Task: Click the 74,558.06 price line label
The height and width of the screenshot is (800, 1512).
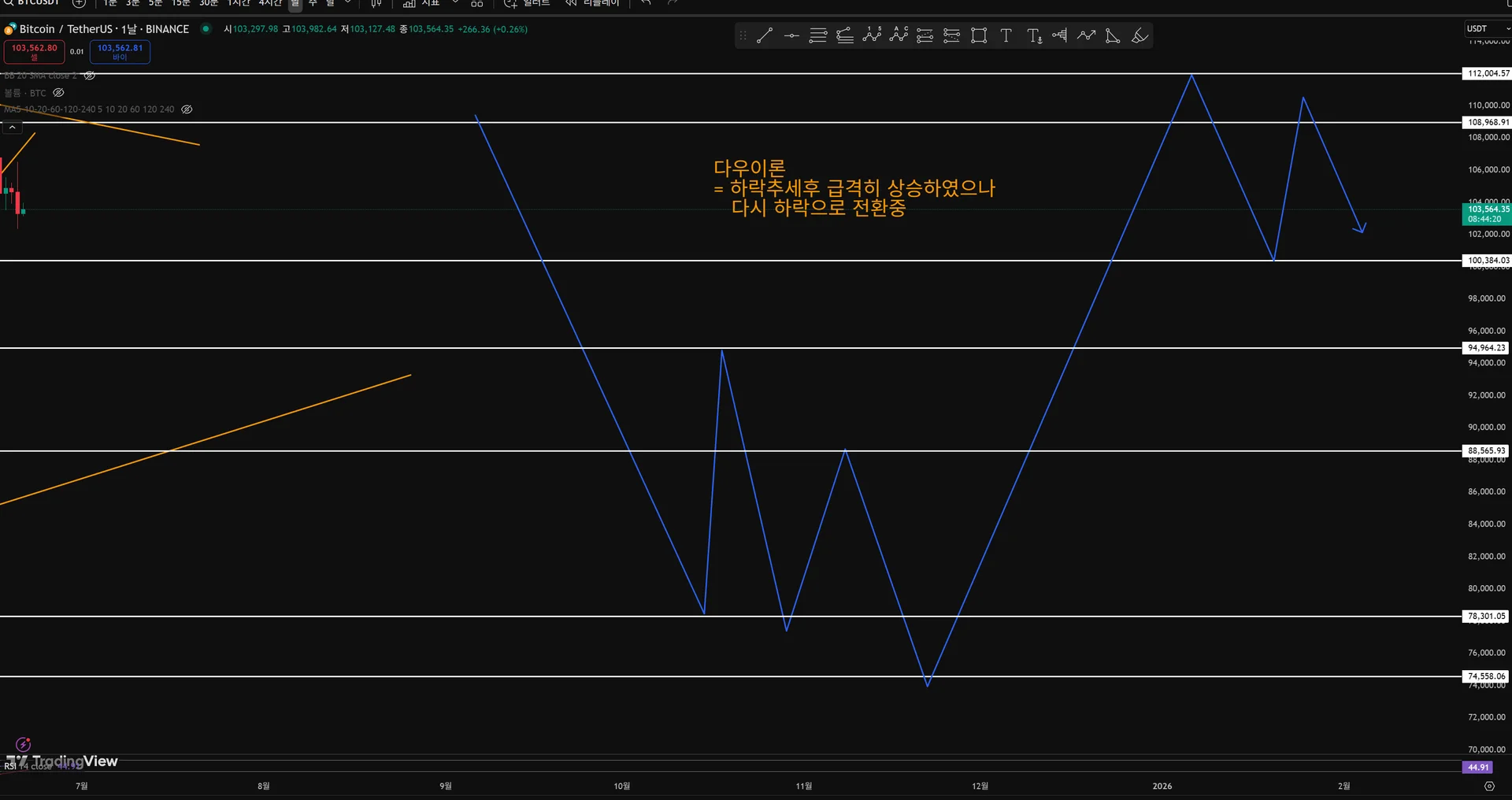Action: pyautogui.click(x=1486, y=676)
